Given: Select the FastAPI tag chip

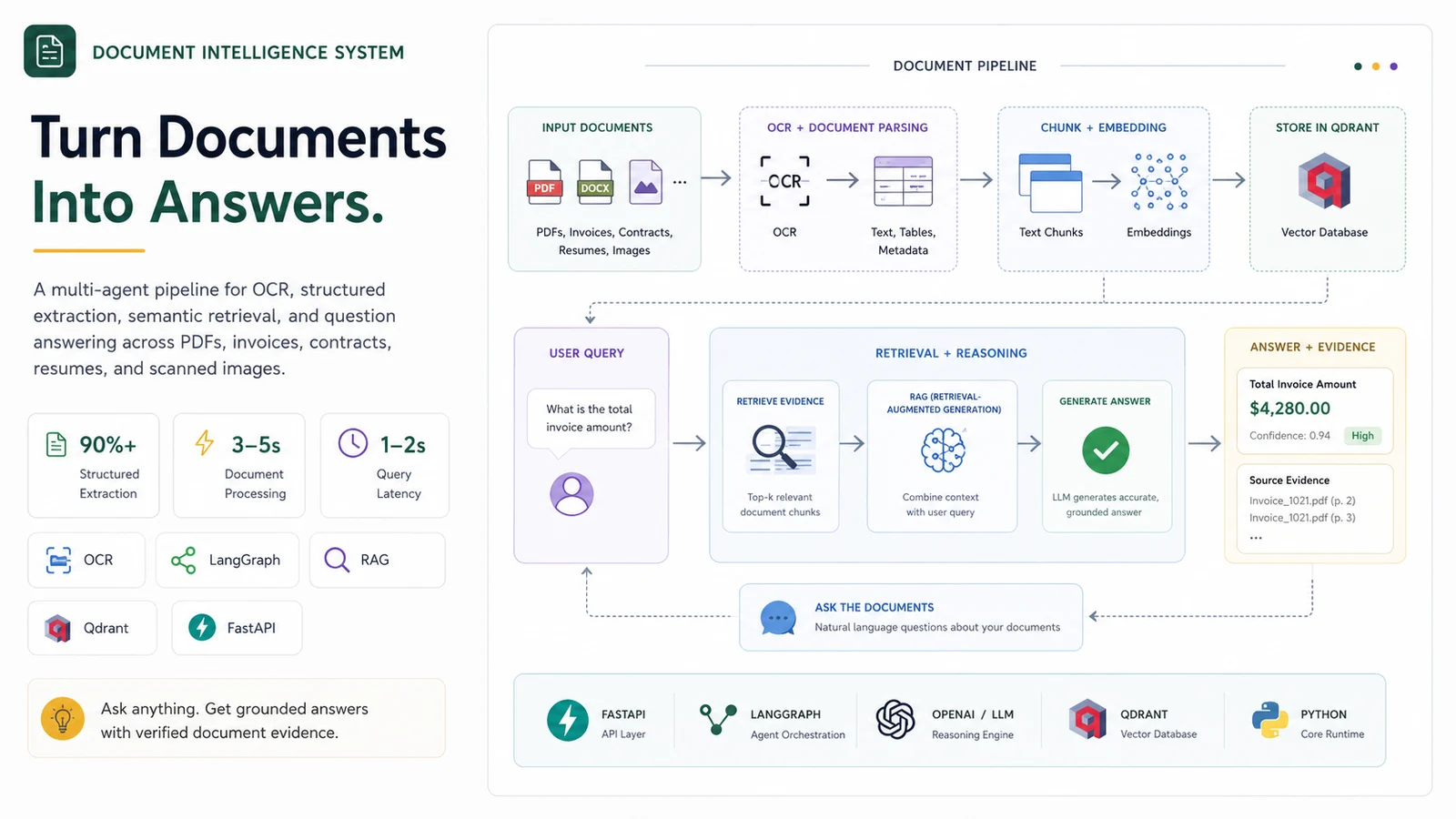Looking at the screenshot, I should pos(237,628).
